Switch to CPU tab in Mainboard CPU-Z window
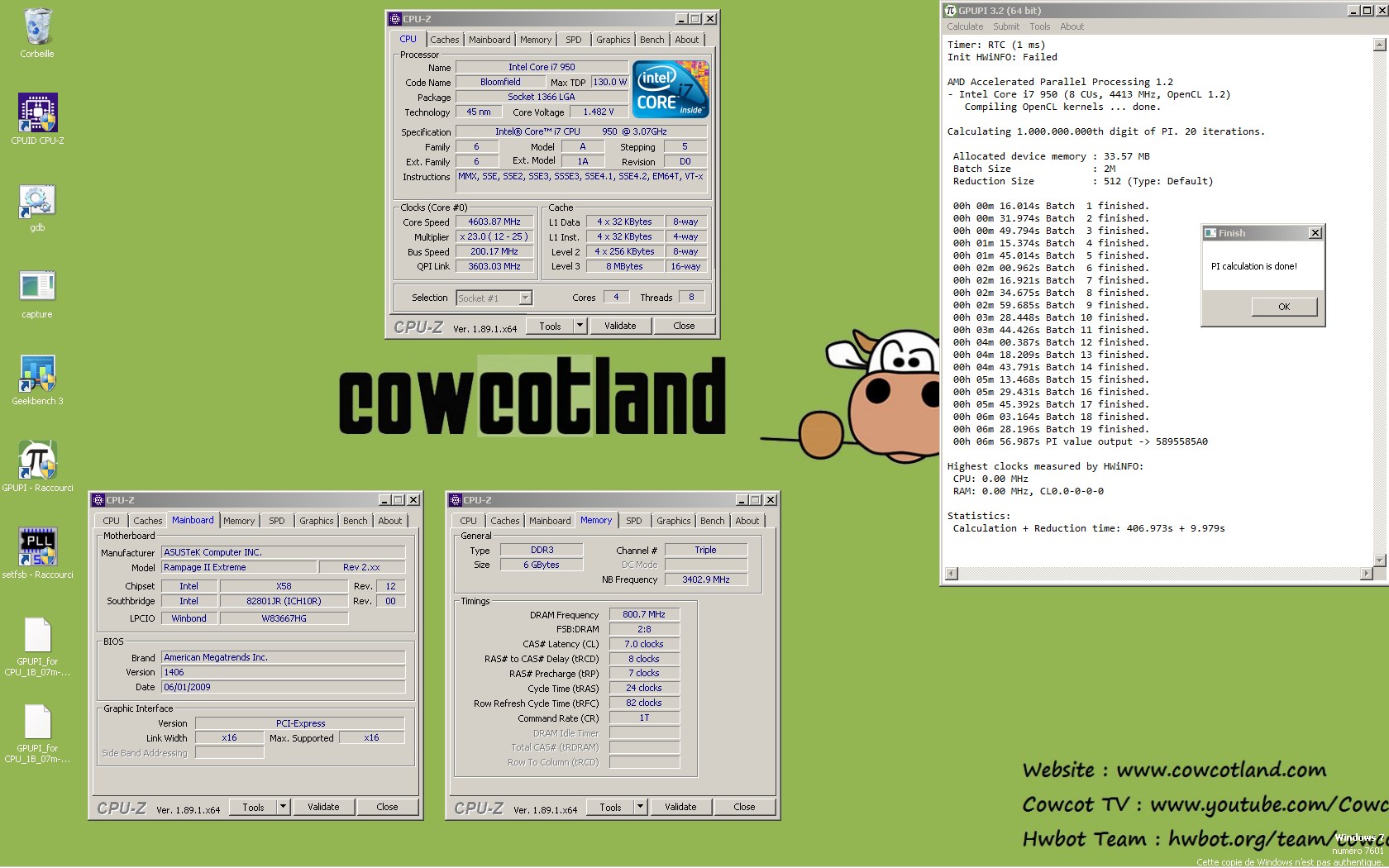Image resolution: width=1389 pixels, height=868 pixels. pos(111,521)
